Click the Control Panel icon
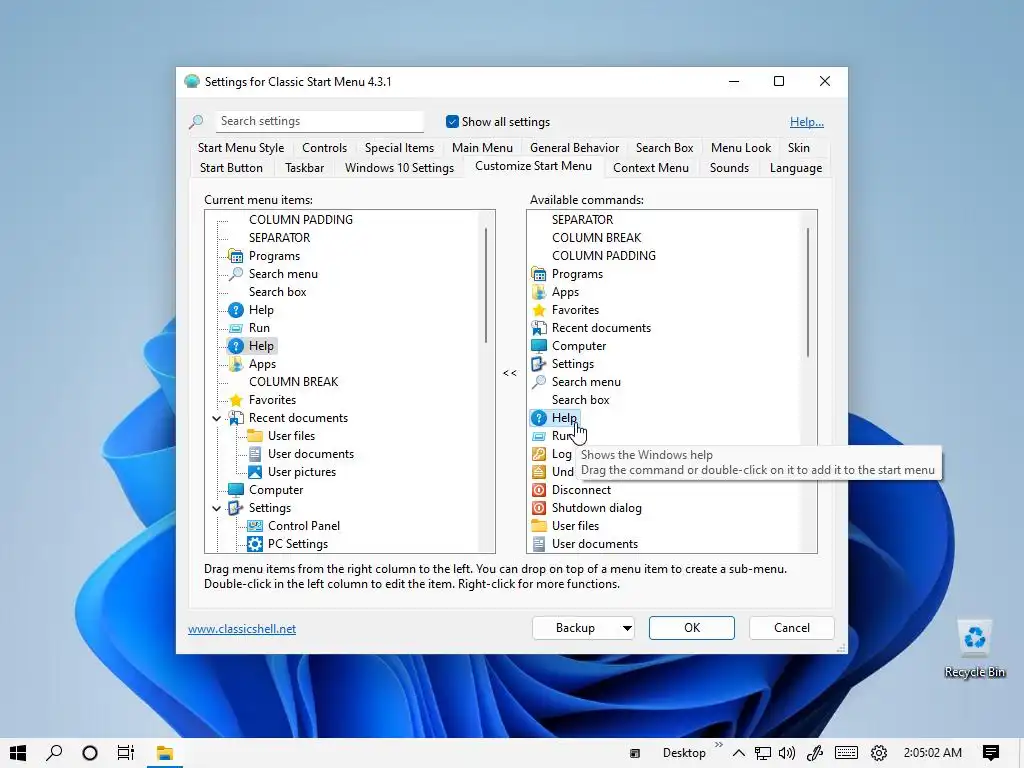 tap(255, 526)
